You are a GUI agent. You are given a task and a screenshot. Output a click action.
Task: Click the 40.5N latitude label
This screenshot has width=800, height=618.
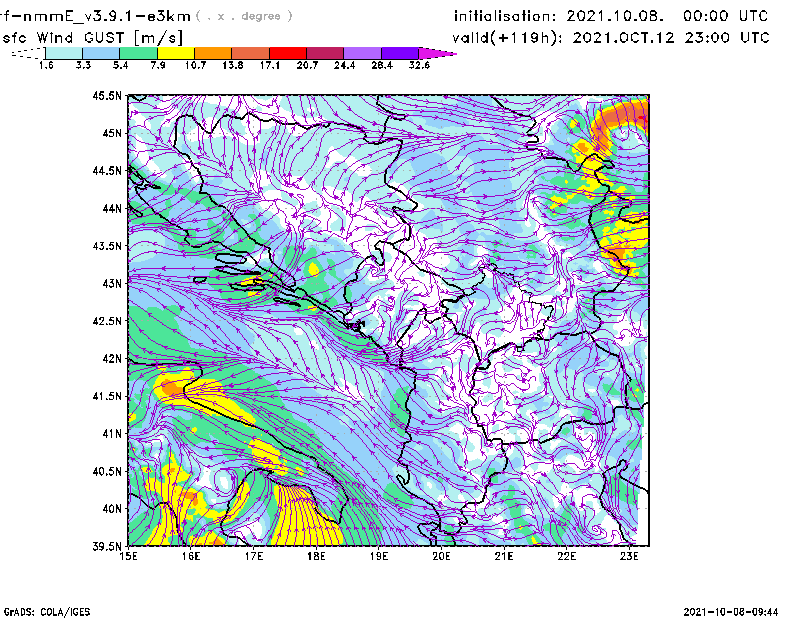(107, 471)
